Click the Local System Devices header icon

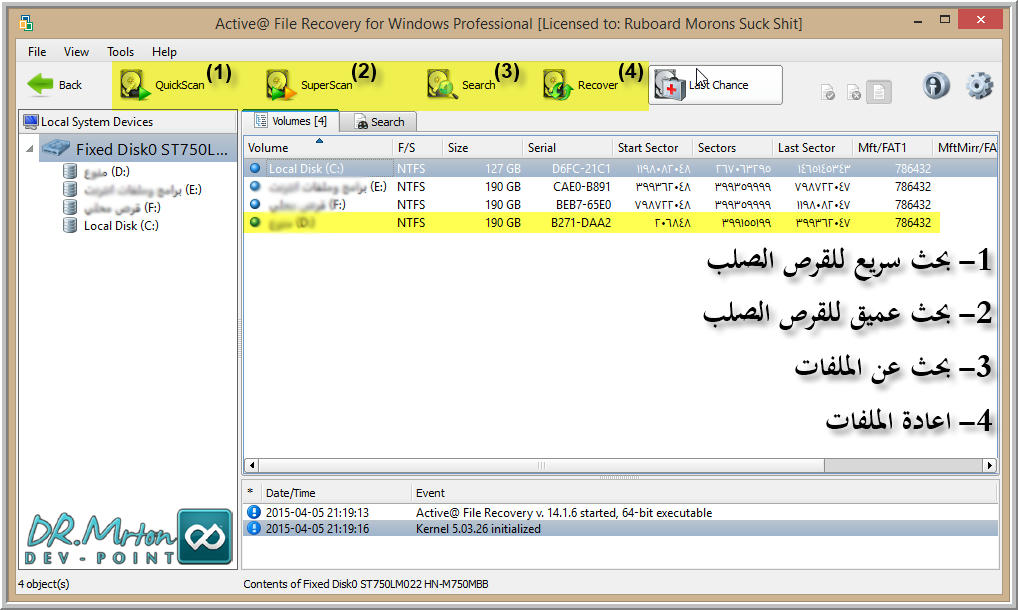pos(31,121)
